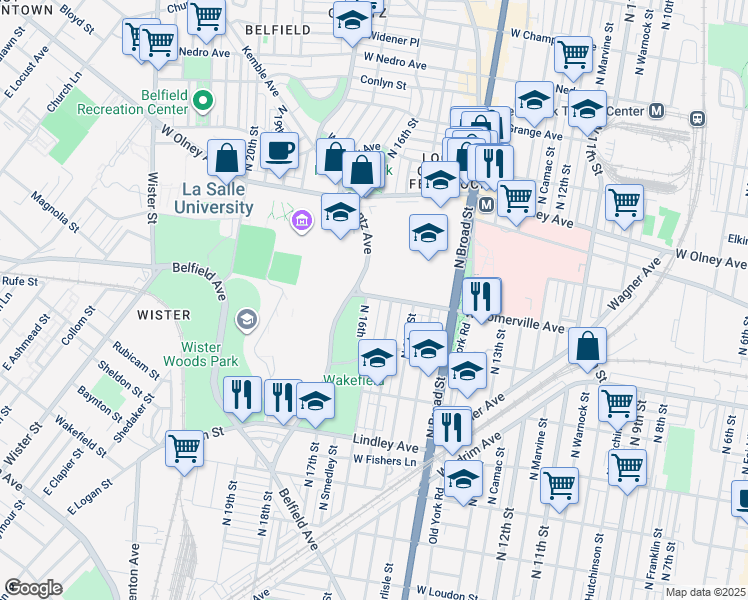Open the coffee cup marker near N 19th St
The width and height of the screenshot is (748, 600).
(x=280, y=155)
